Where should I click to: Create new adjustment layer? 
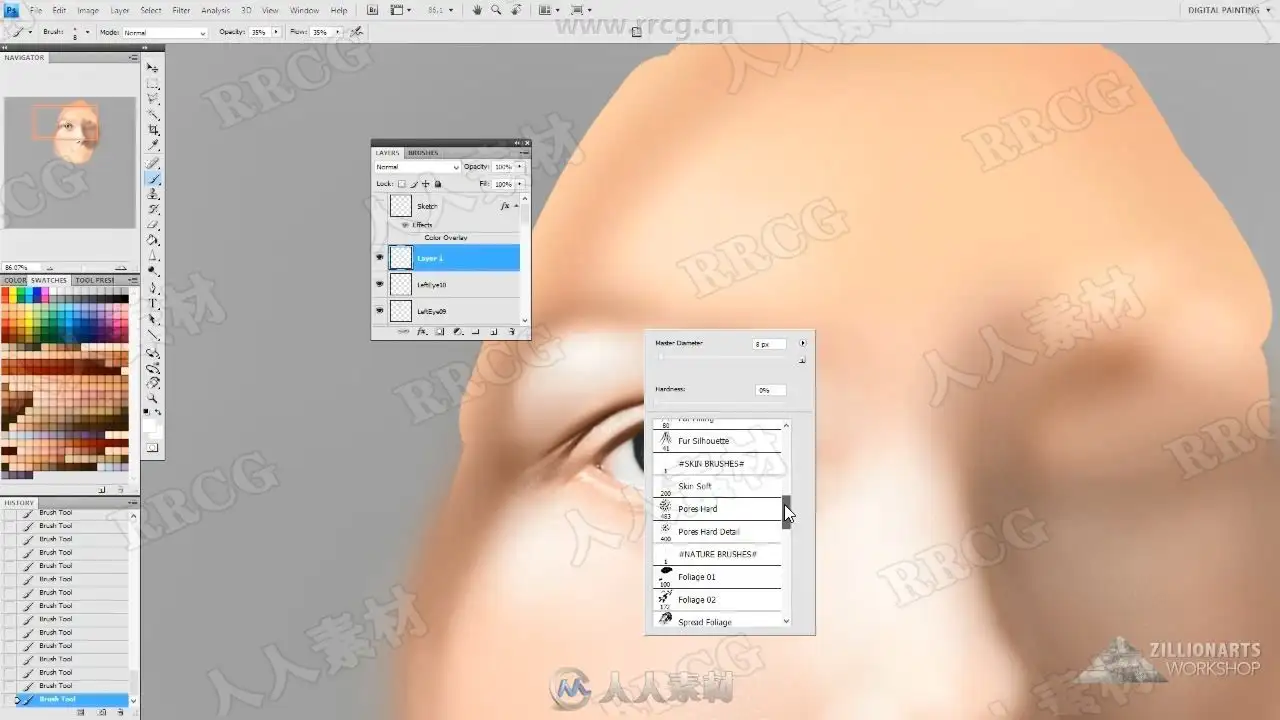[457, 332]
